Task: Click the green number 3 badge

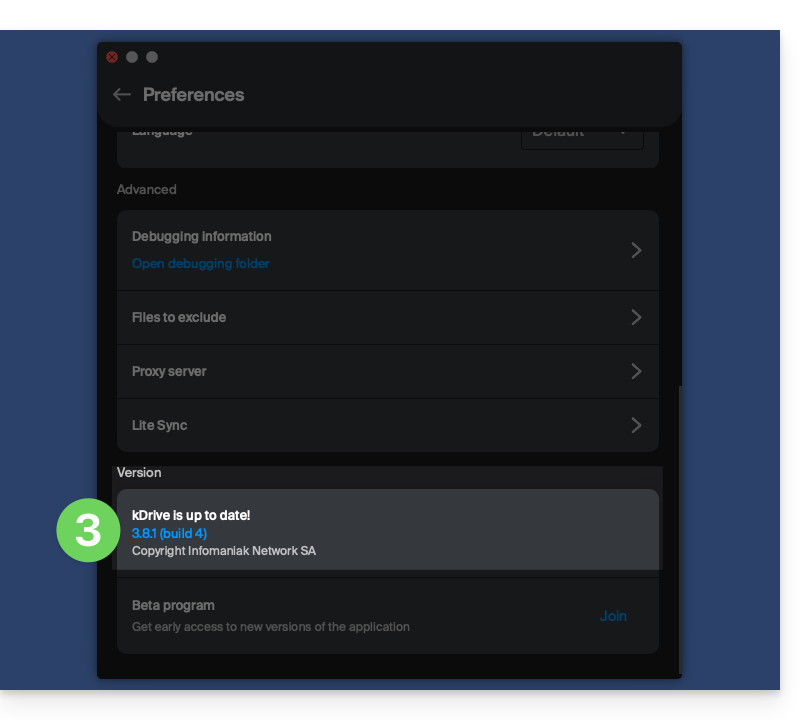Action: (88, 530)
